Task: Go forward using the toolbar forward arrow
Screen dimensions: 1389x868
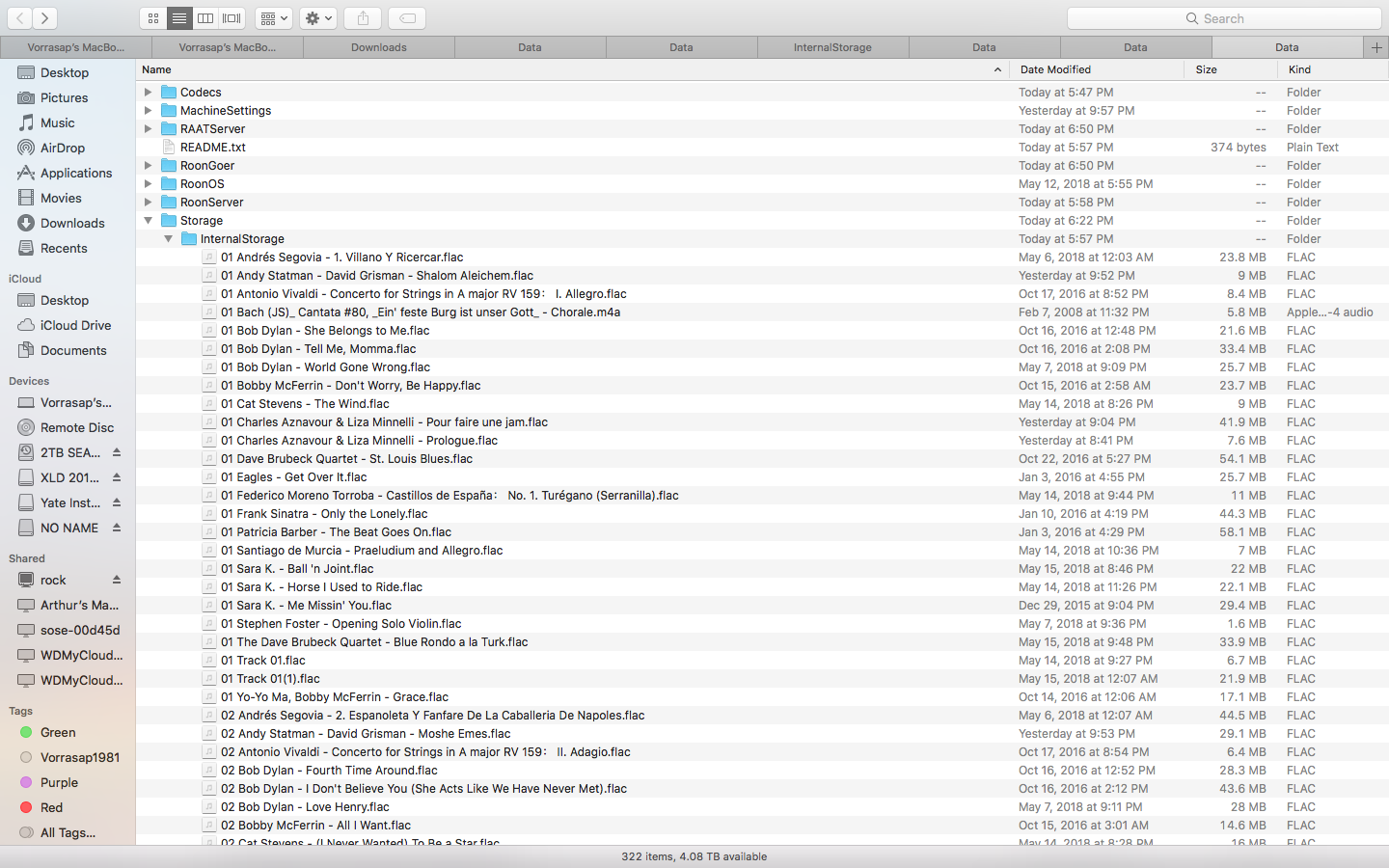Action: click(44, 18)
